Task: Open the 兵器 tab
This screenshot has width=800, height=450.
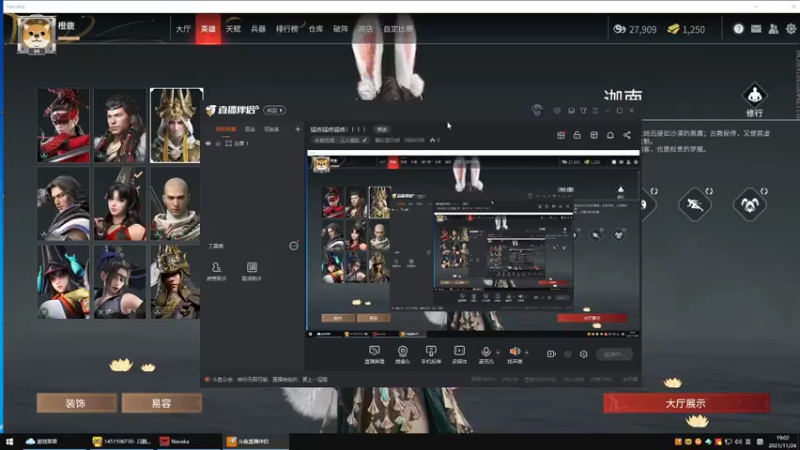Action: [x=258, y=29]
